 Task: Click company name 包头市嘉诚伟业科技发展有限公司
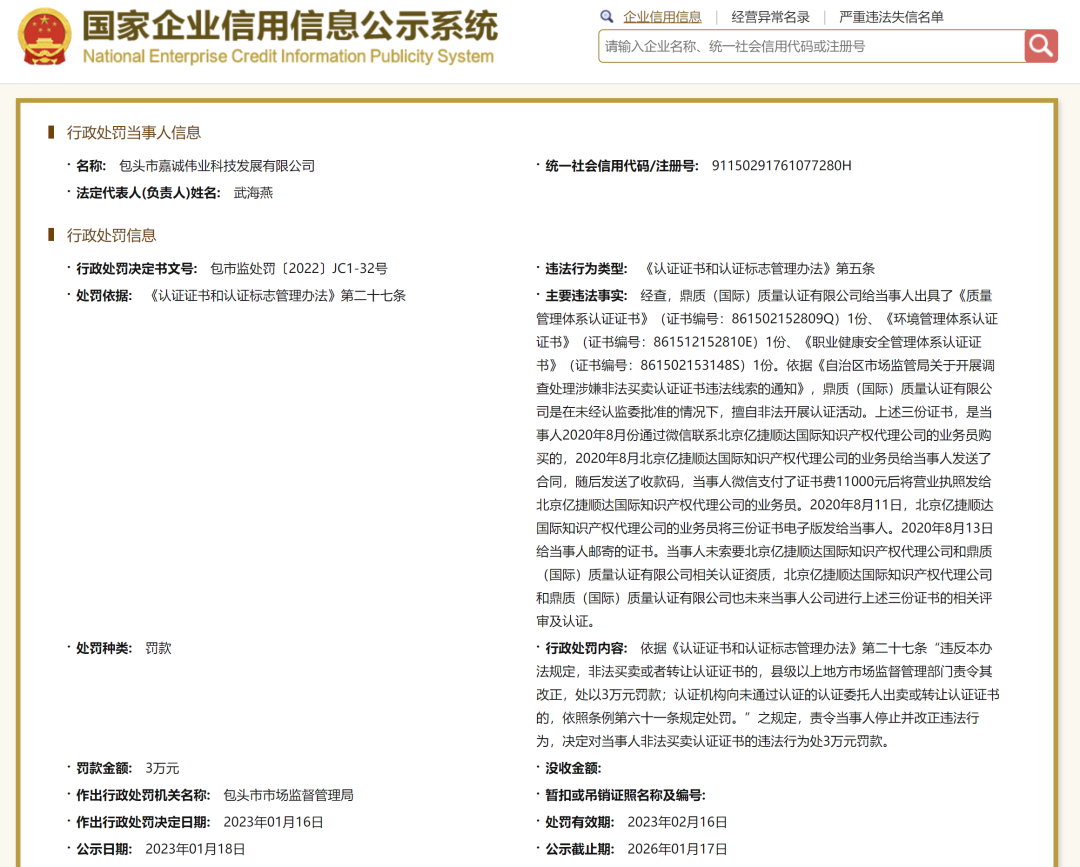[217, 166]
